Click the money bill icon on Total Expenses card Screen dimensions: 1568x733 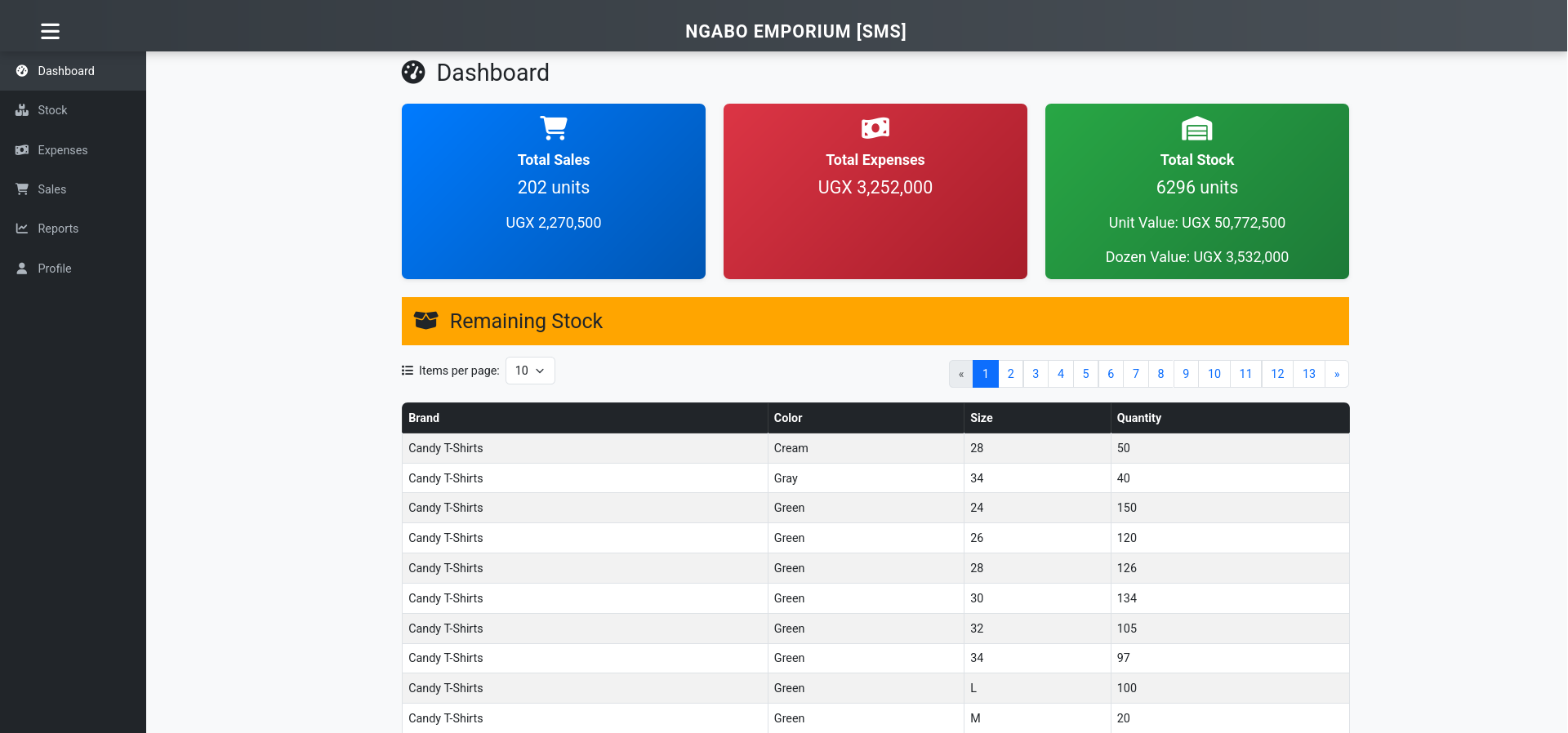(875, 128)
